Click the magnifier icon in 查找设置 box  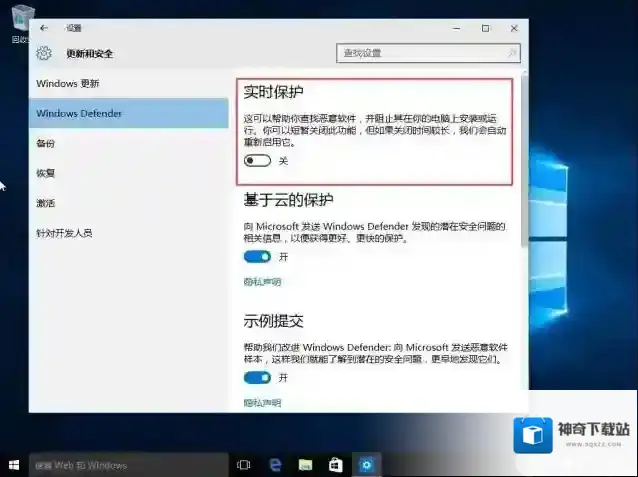[x=511, y=53]
